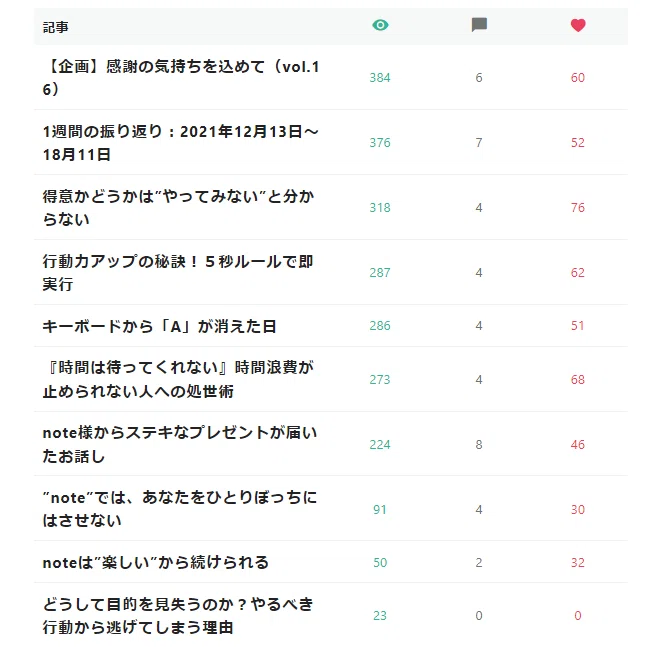Click the 76 likes count
This screenshot has width=665, height=647.
point(578,208)
